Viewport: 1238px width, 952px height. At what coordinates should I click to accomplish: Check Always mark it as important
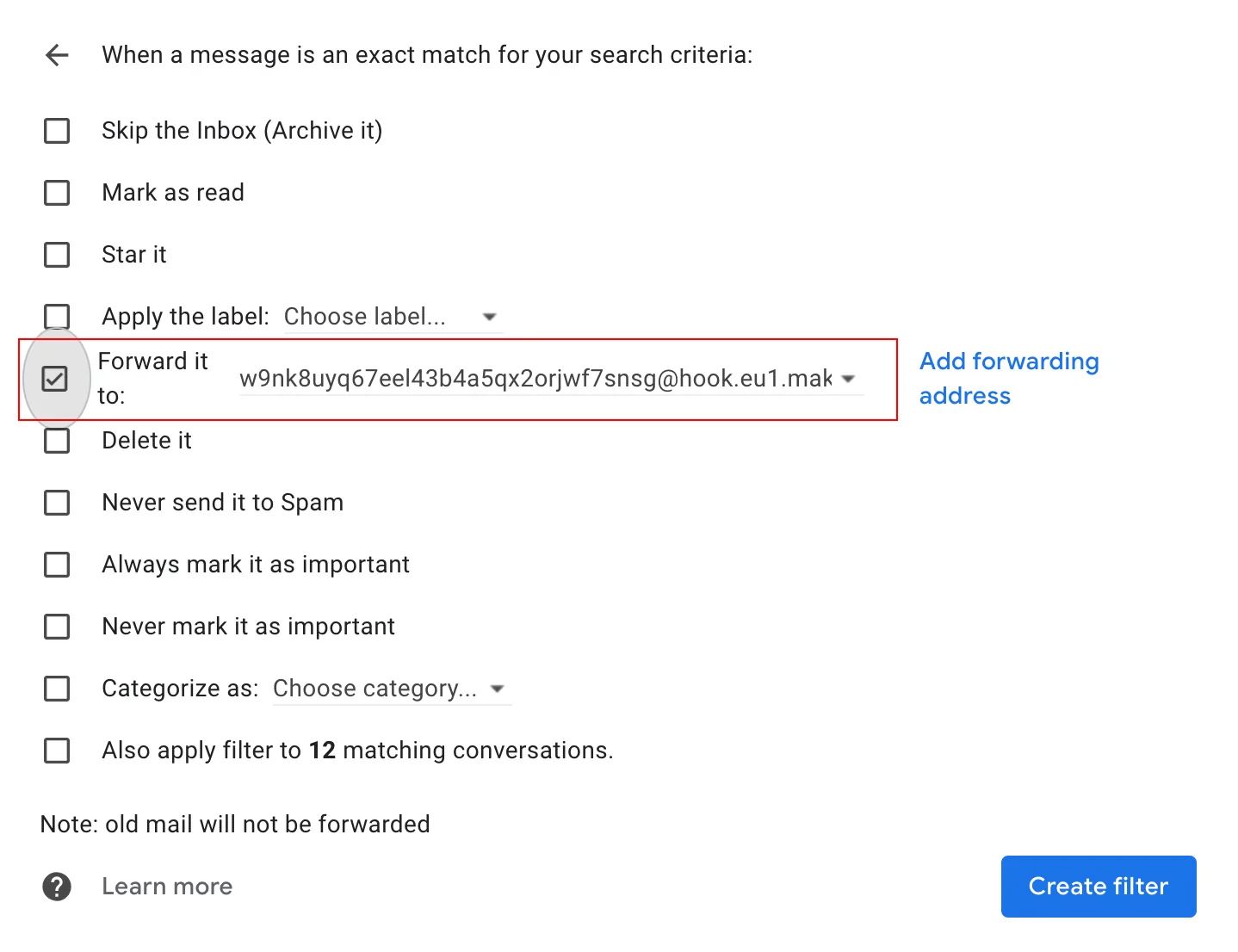click(57, 565)
